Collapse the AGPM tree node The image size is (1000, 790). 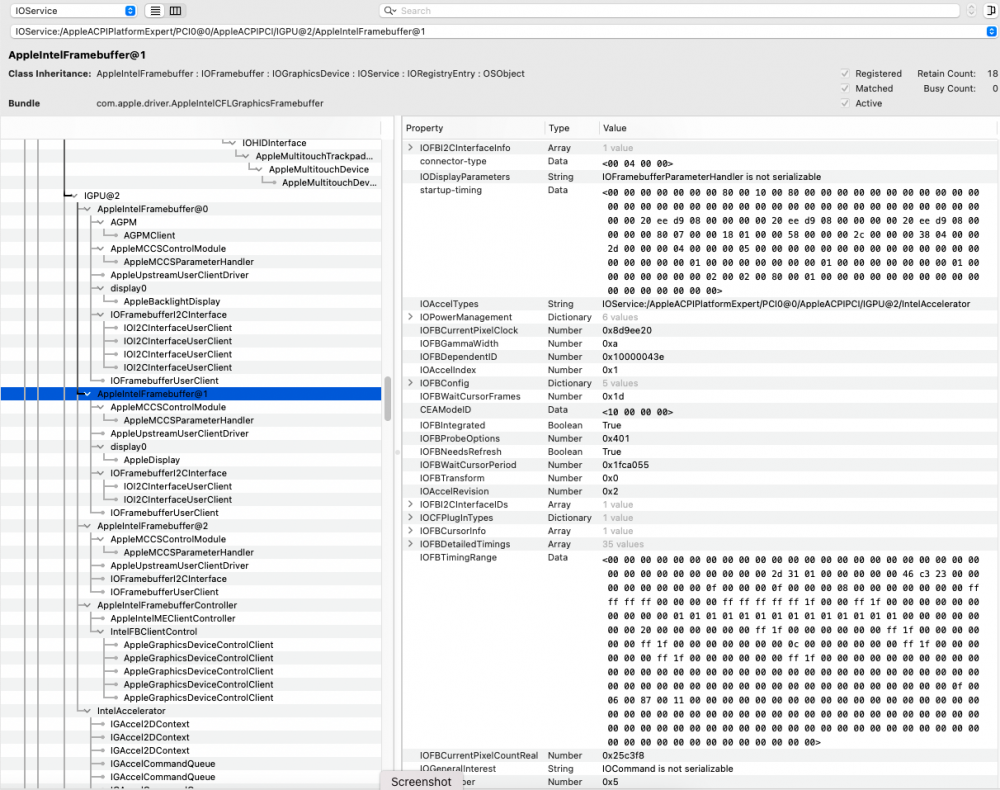[x=101, y=223]
